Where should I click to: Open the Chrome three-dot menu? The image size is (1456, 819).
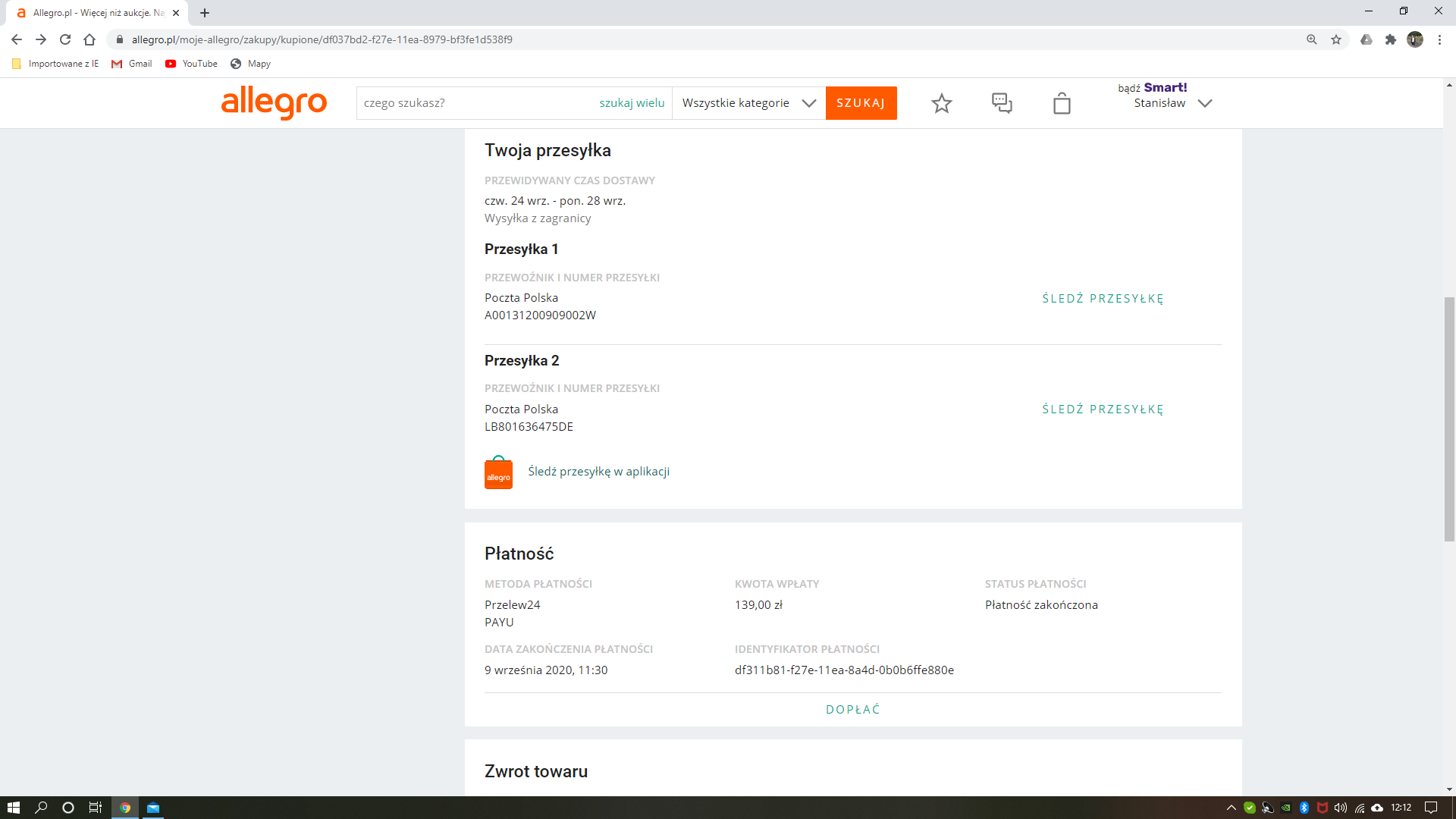coord(1439,39)
